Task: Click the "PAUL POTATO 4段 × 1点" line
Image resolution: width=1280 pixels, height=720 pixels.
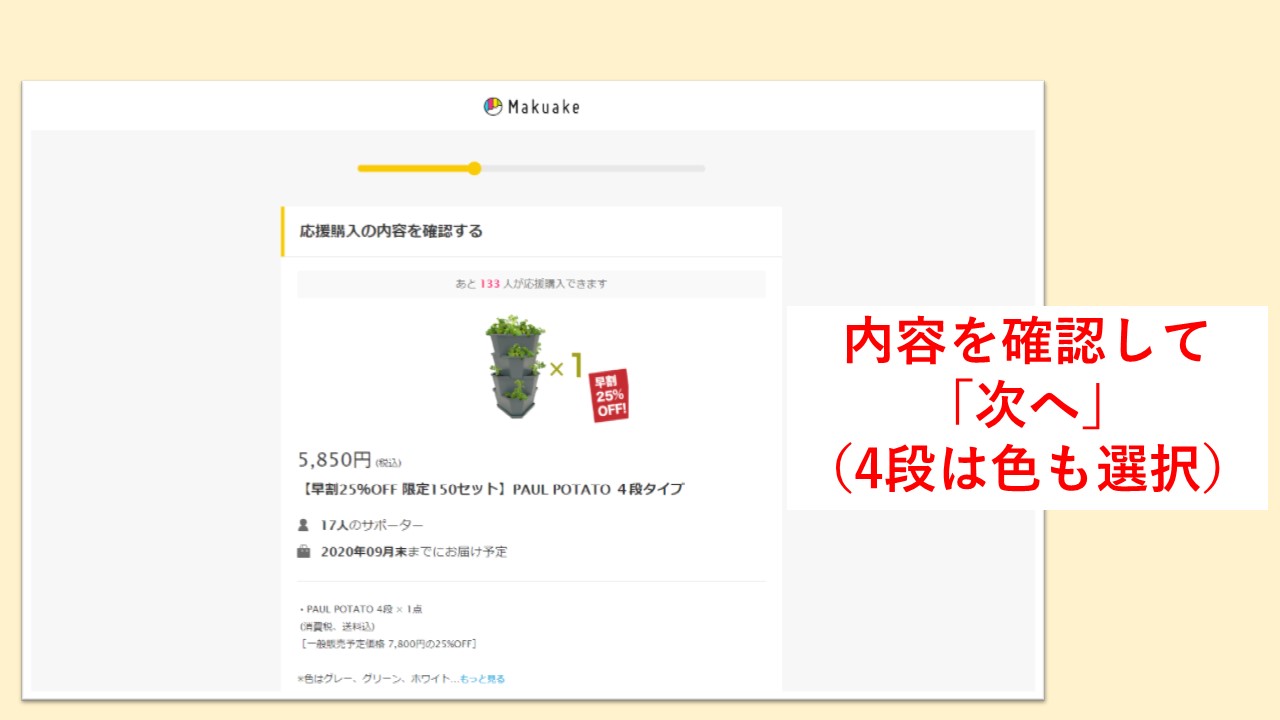Action: (x=360, y=609)
